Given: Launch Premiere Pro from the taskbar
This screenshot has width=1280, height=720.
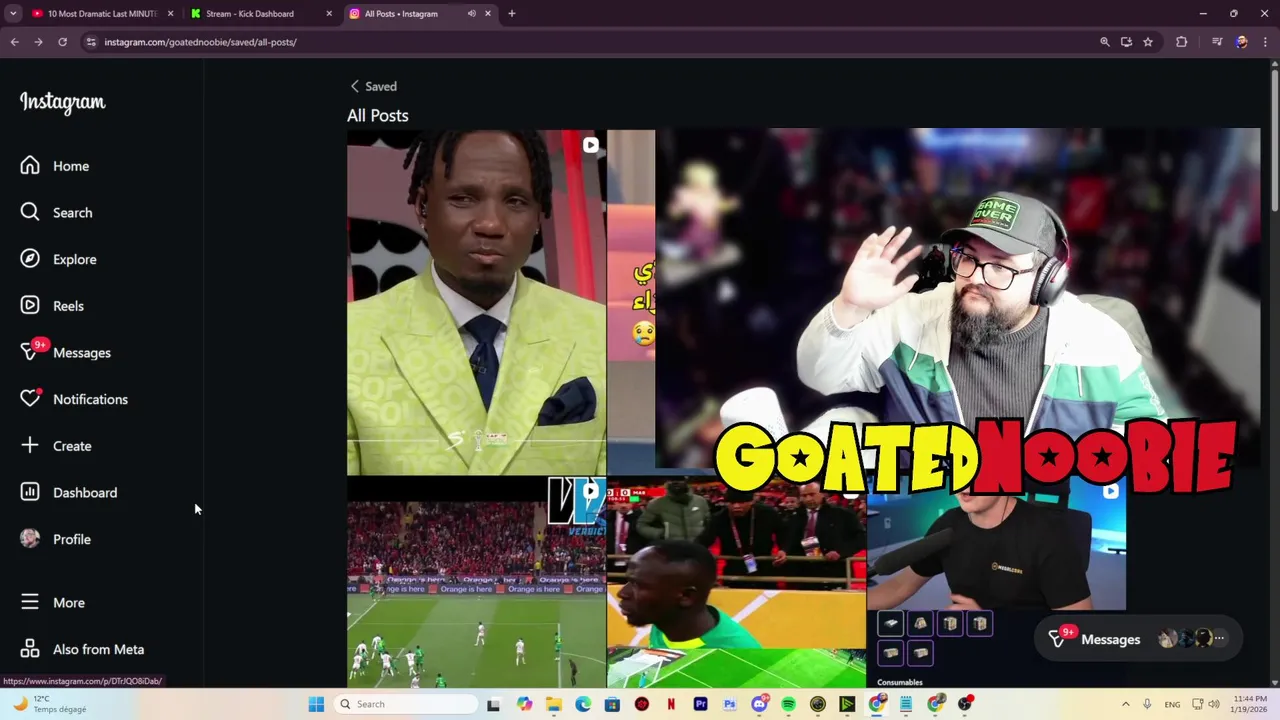Looking at the screenshot, I should [x=700, y=704].
